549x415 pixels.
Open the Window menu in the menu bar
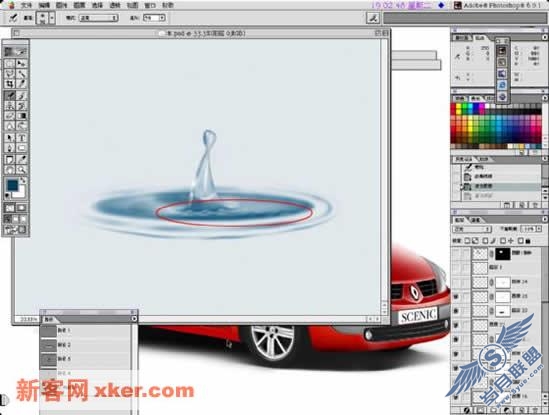click(150, 5)
